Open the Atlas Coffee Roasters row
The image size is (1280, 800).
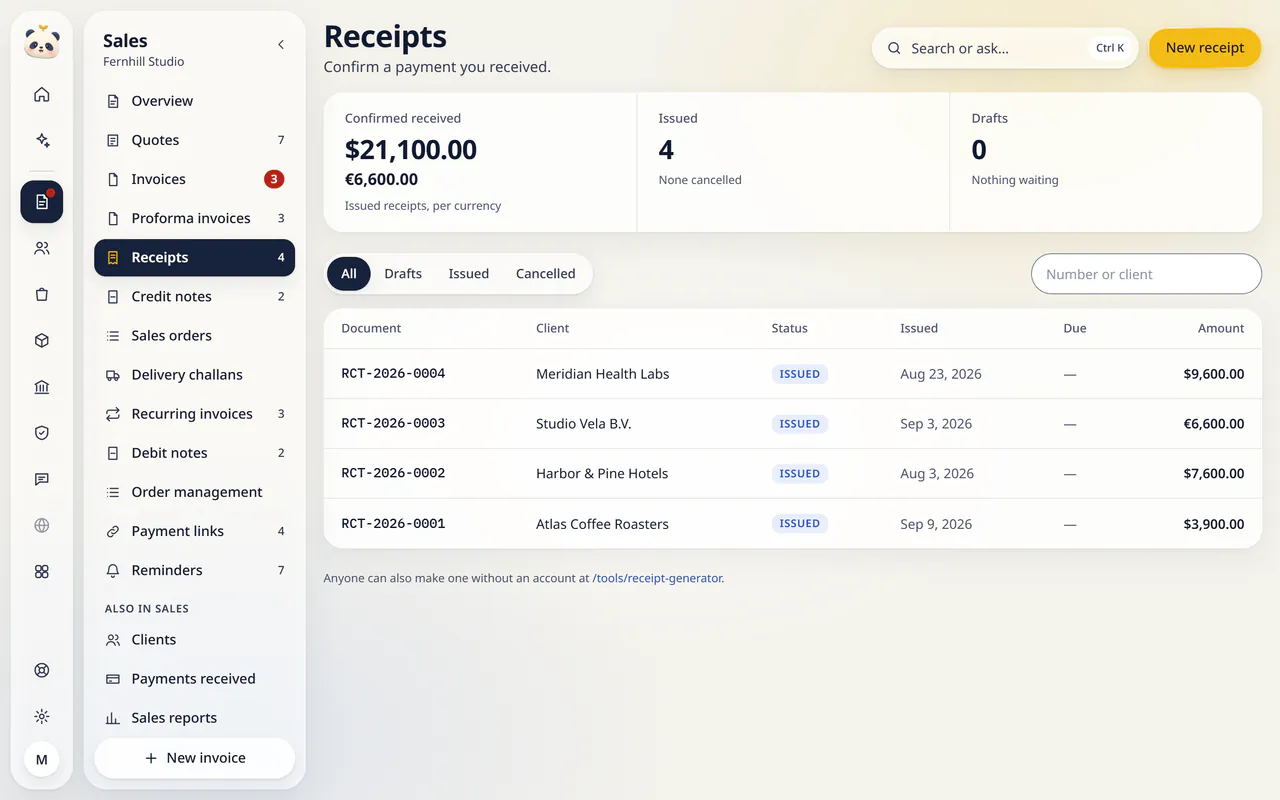pyautogui.click(x=793, y=524)
